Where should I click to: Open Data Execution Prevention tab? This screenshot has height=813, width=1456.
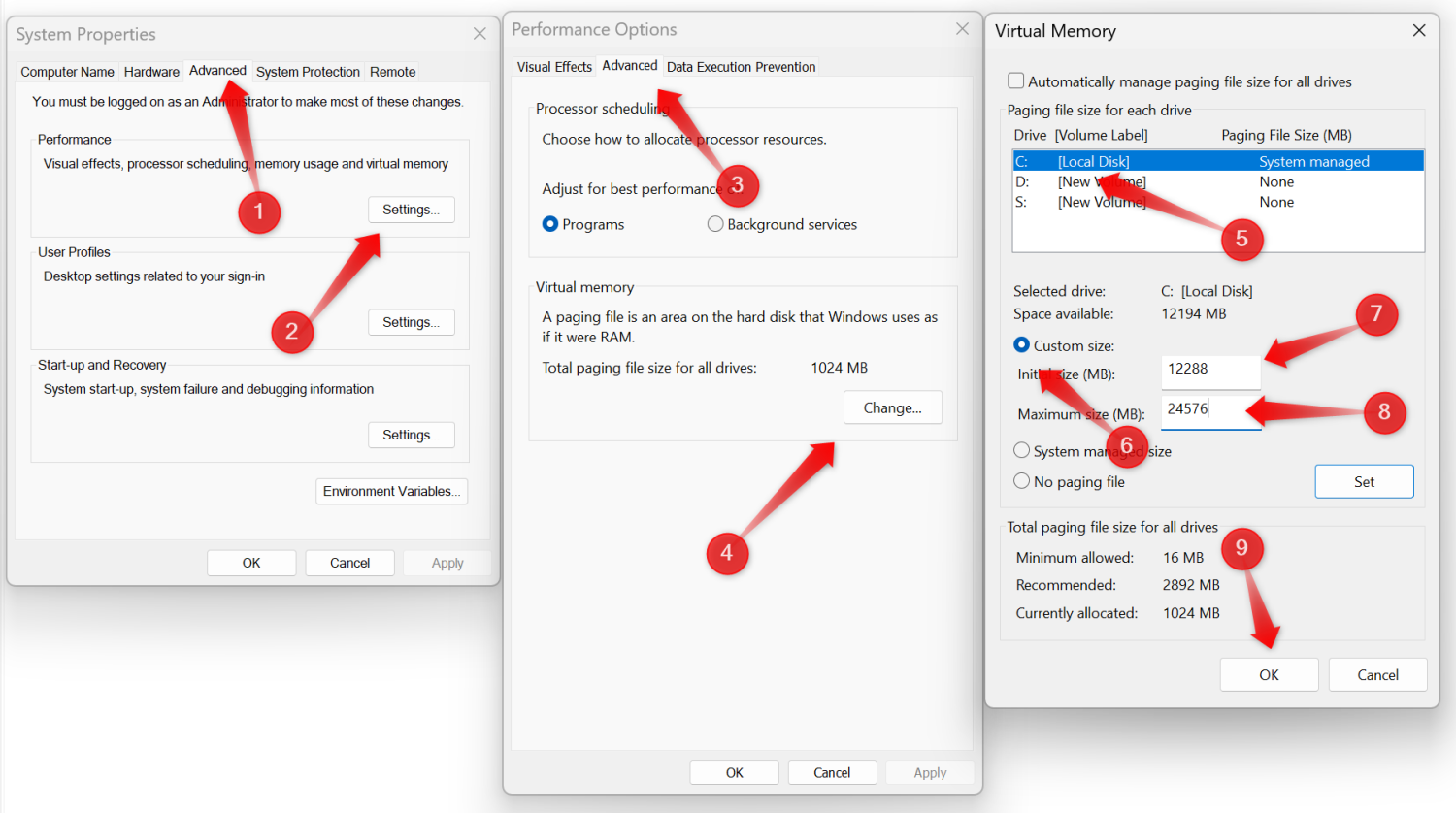click(x=741, y=67)
